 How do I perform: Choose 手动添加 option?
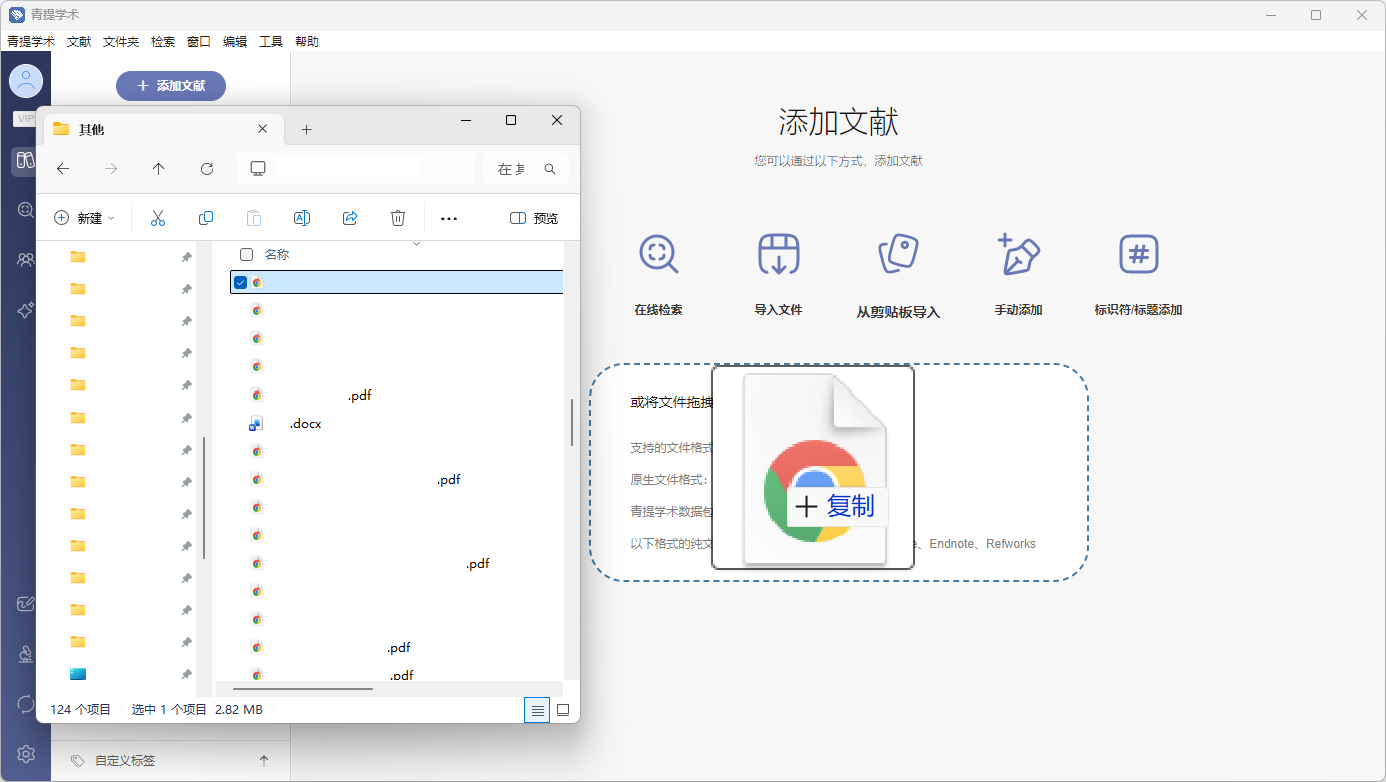[x=1018, y=274]
